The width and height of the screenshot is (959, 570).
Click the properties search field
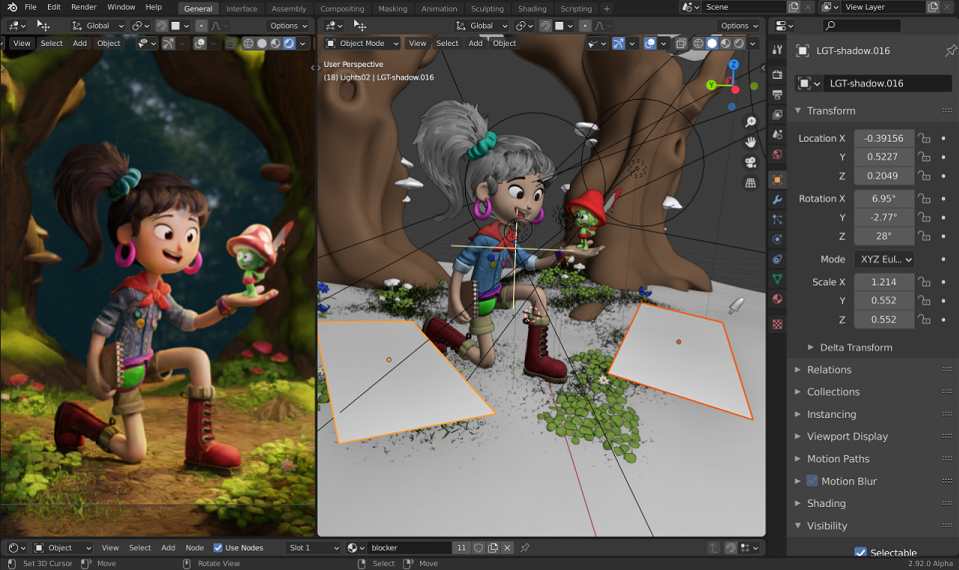pyautogui.click(x=862, y=26)
